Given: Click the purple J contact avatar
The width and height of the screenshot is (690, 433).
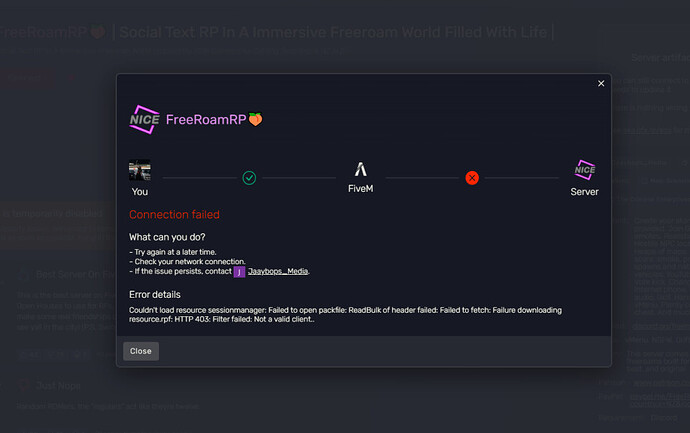Looking at the screenshot, I should (x=239, y=272).
